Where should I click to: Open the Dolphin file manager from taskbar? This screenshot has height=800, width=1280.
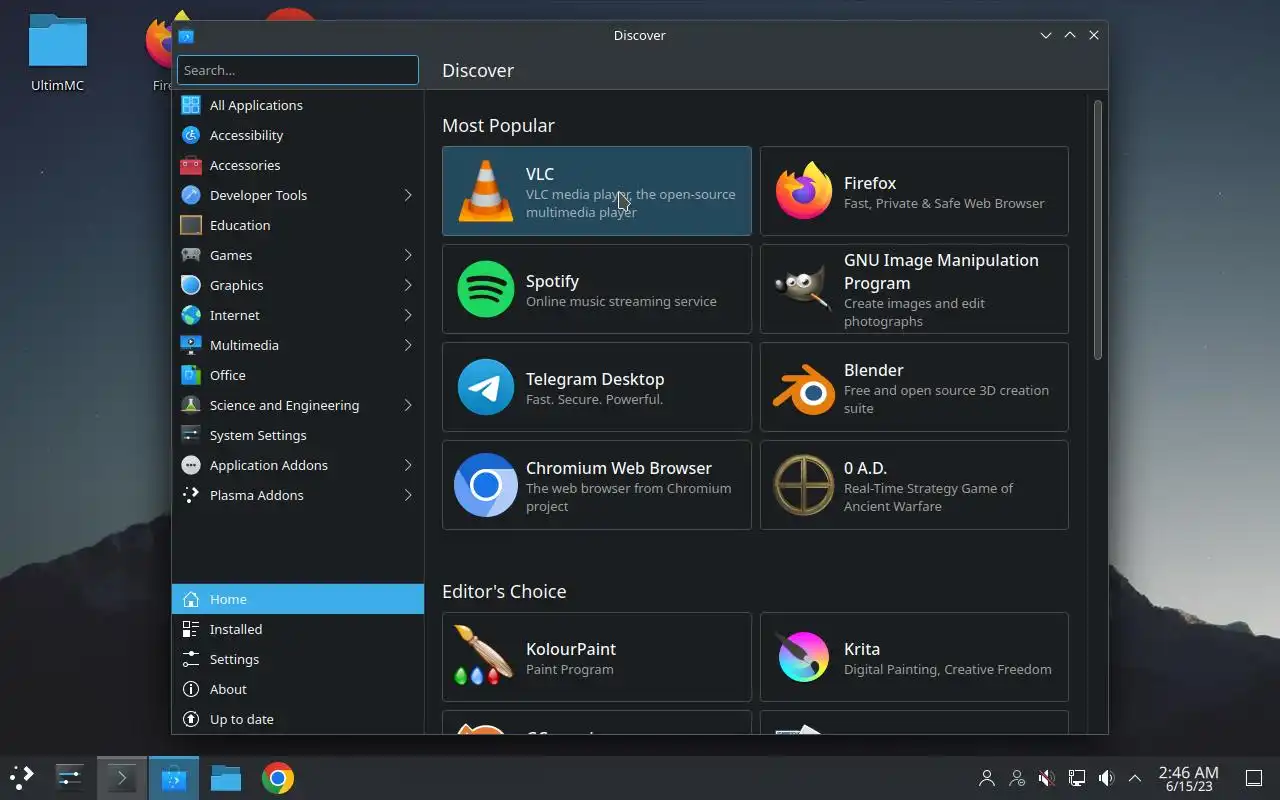point(226,777)
